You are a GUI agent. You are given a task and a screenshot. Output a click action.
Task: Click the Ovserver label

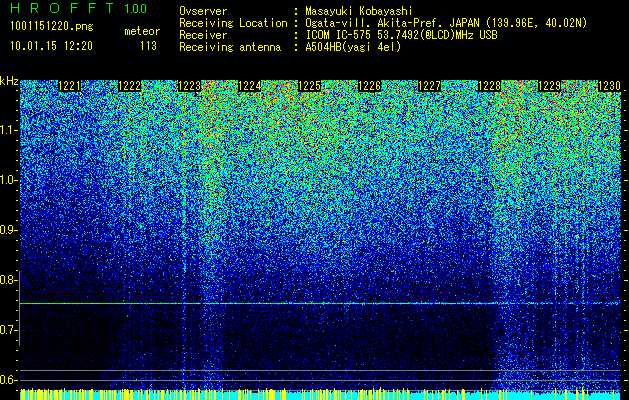203,11
